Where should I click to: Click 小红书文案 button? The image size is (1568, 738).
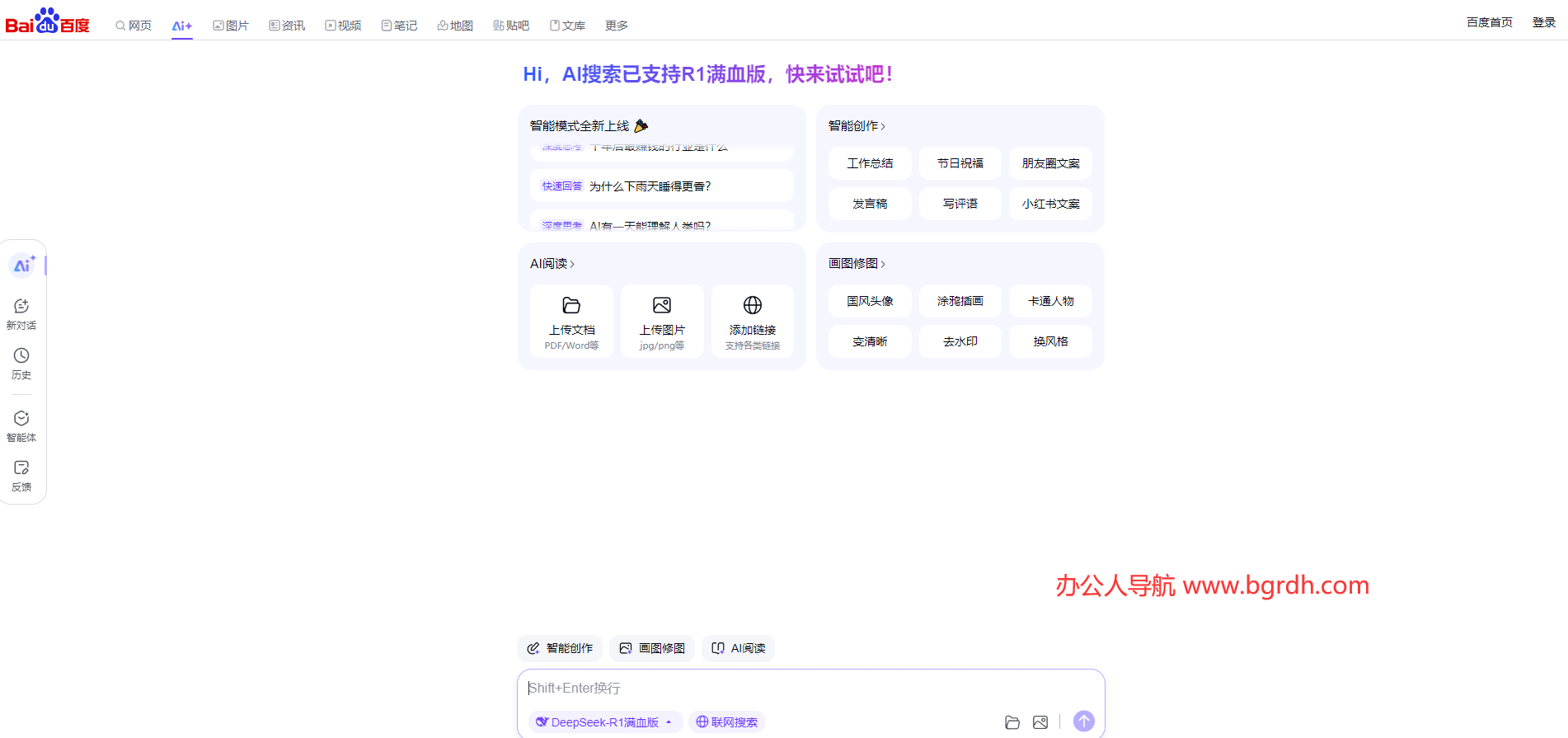[x=1051, y=204]
